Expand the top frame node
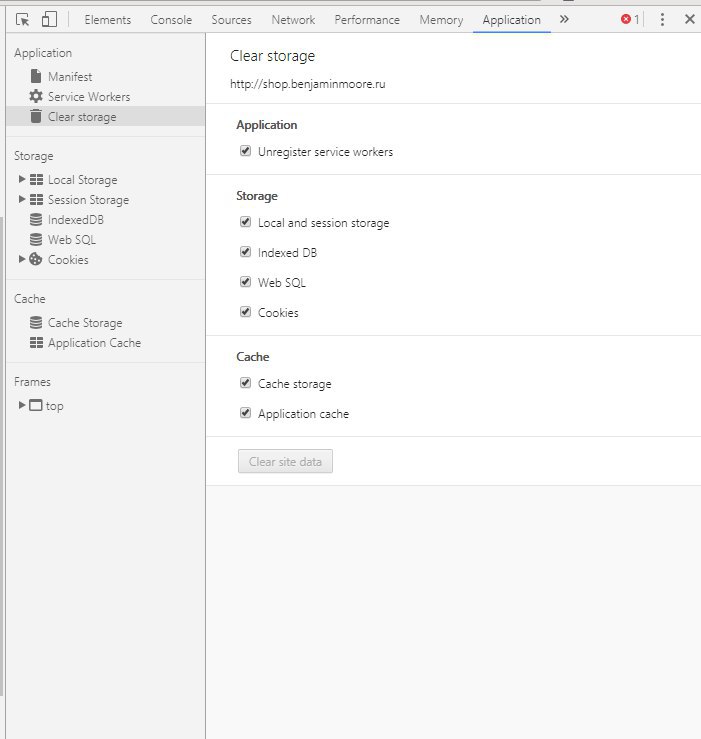This screenshot has height=739, width=701. click(x=22, y=405)
